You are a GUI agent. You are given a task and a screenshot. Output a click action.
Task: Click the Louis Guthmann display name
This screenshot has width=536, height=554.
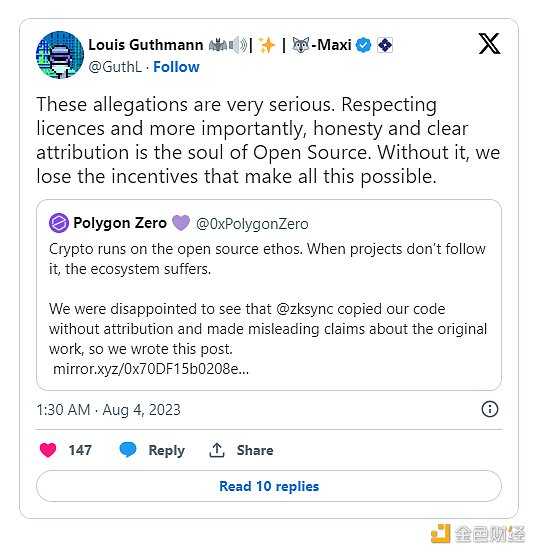146,45
